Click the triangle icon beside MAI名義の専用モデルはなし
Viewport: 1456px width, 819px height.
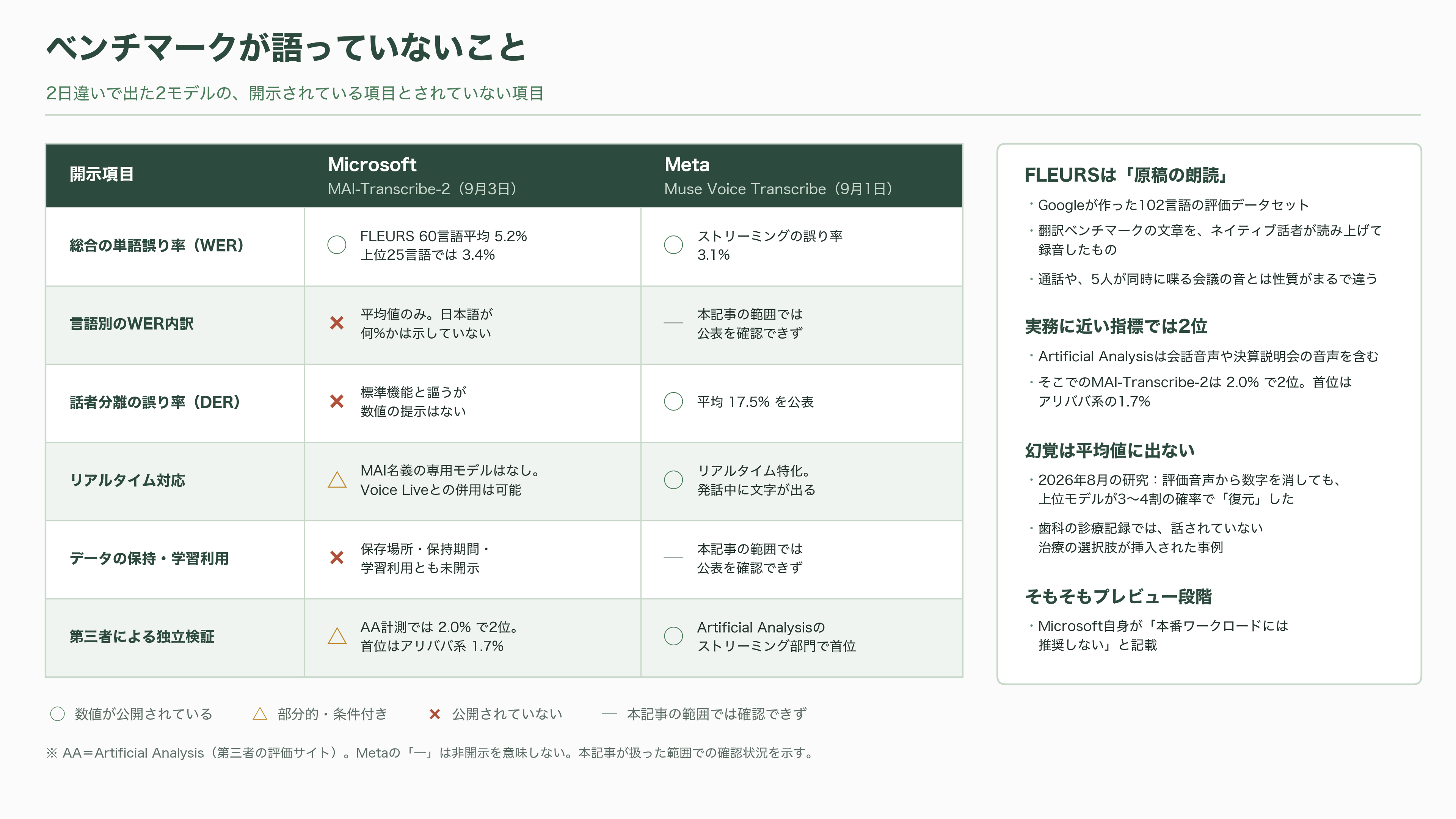337,479
